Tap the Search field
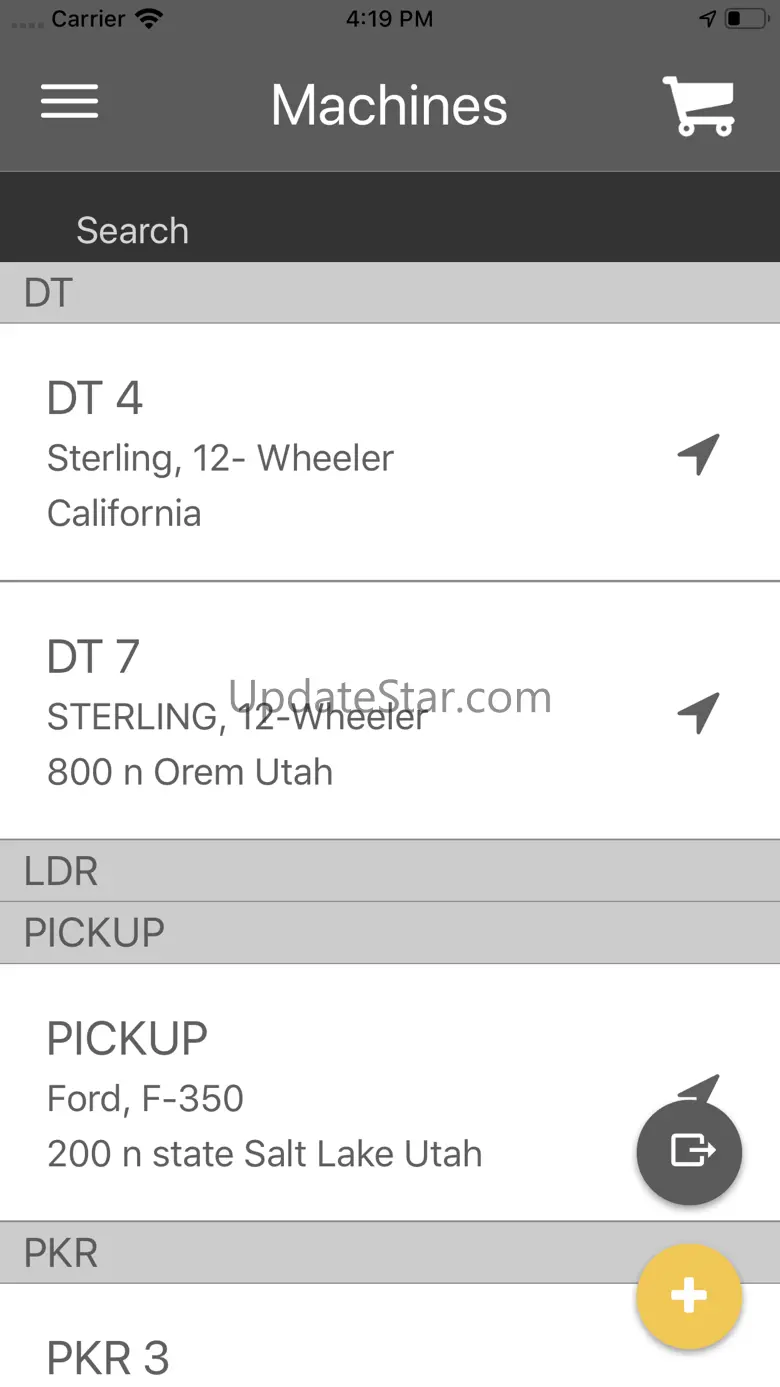780x1387 pixels. [x=390, y=231]
